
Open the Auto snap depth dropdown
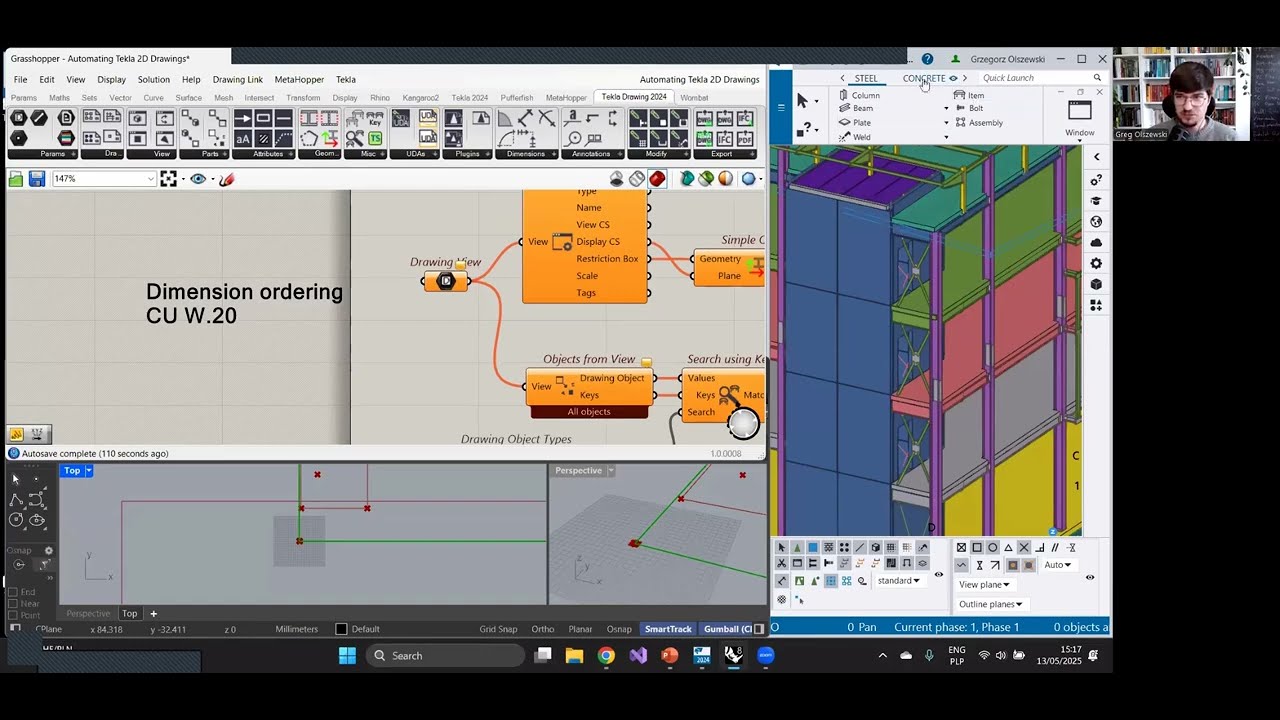pos(1057,565)
